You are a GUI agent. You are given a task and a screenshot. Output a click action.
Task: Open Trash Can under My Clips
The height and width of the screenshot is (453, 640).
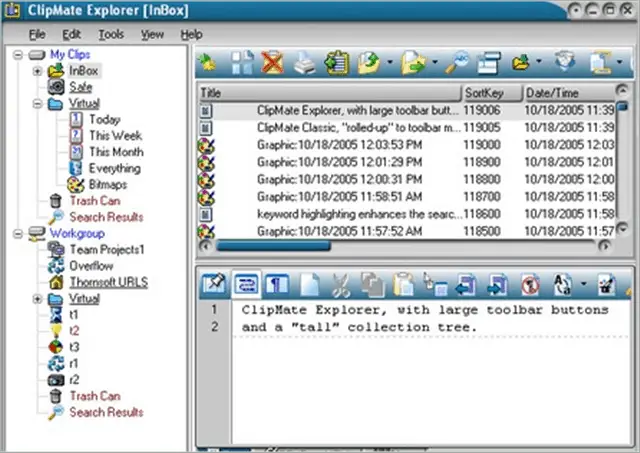tap(95, 201)
